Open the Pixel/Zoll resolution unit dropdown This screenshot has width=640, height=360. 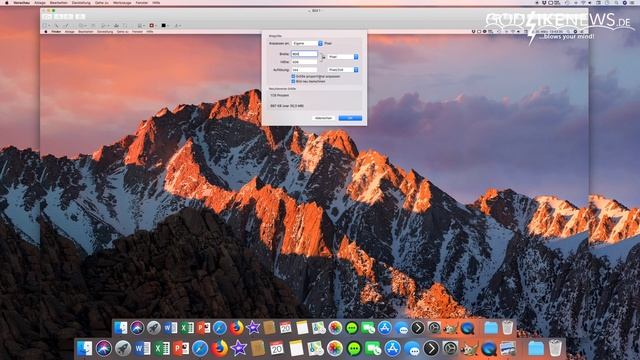[343, 70]
